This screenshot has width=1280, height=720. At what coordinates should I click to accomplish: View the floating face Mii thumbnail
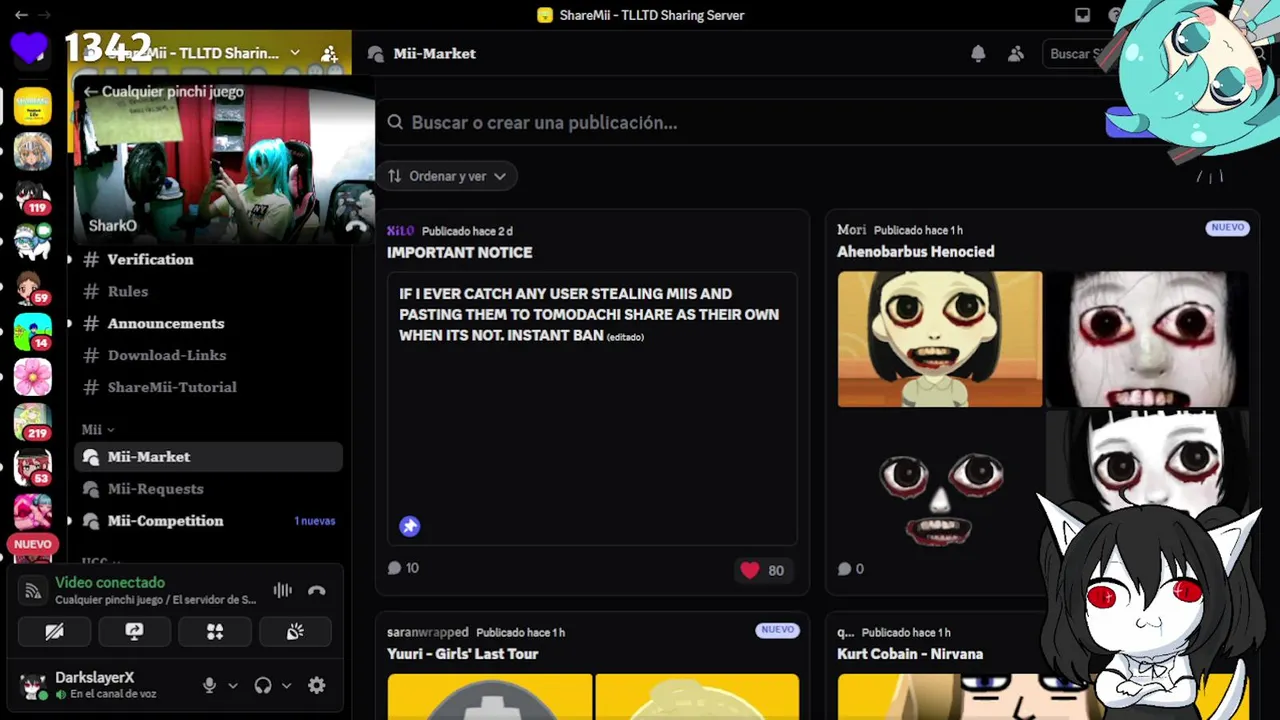pos(940,478)
